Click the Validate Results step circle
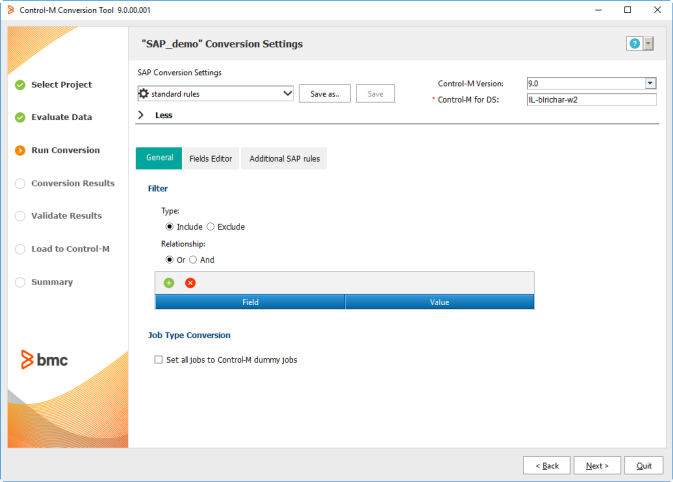Image resolution: width=673 pixels, height=482 pixels. point(20,216)
